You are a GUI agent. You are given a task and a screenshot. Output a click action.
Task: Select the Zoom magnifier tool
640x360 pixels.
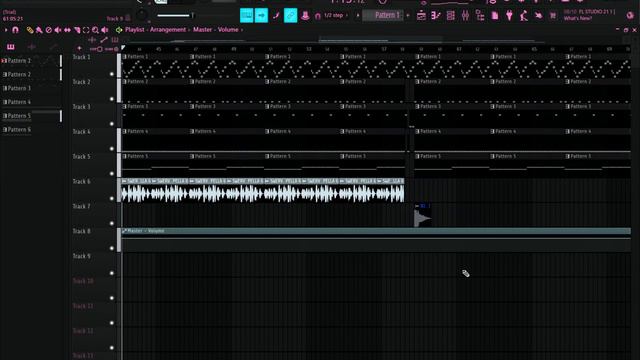coord(96,30)
